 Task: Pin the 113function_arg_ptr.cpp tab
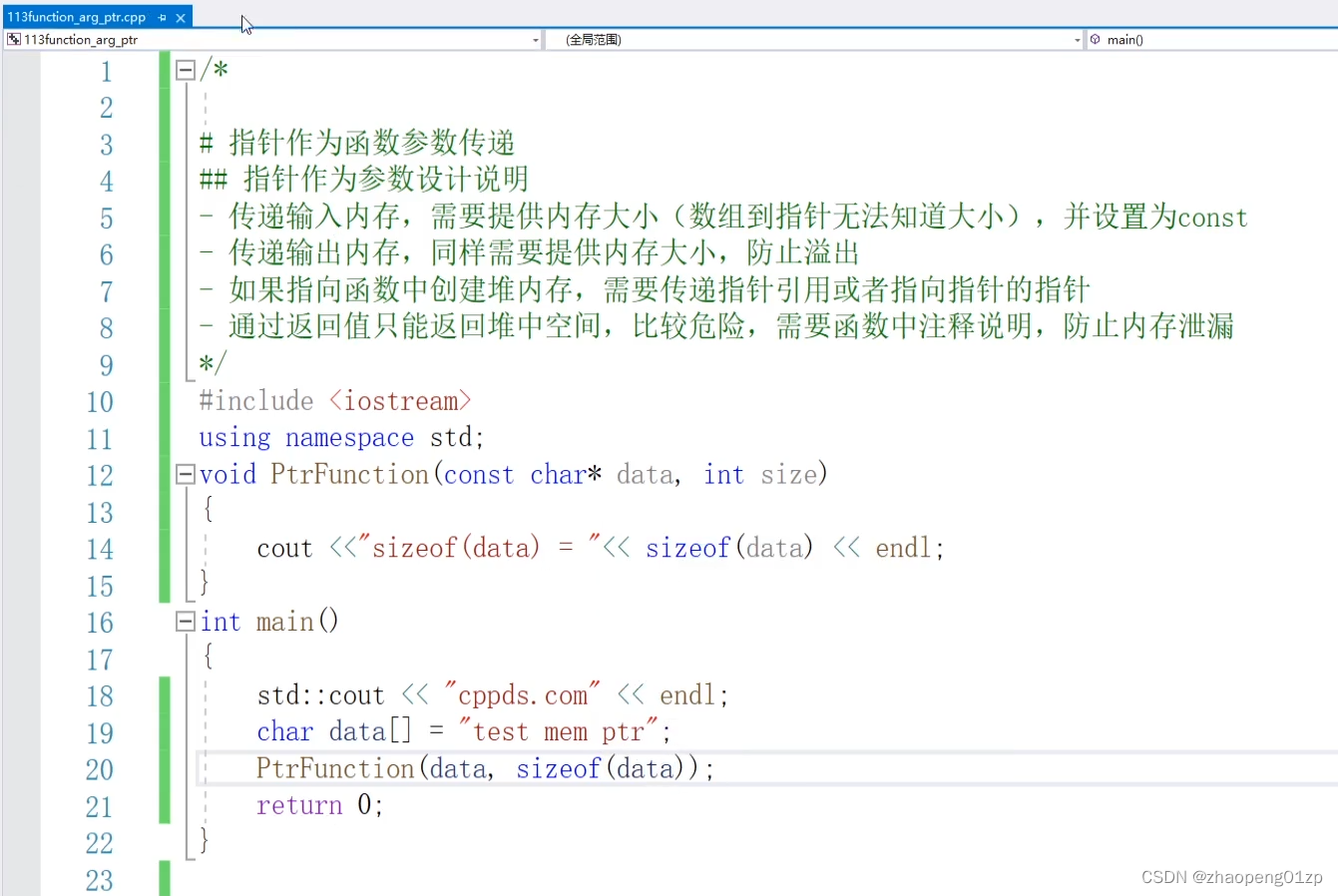click(x=163, y=18)
